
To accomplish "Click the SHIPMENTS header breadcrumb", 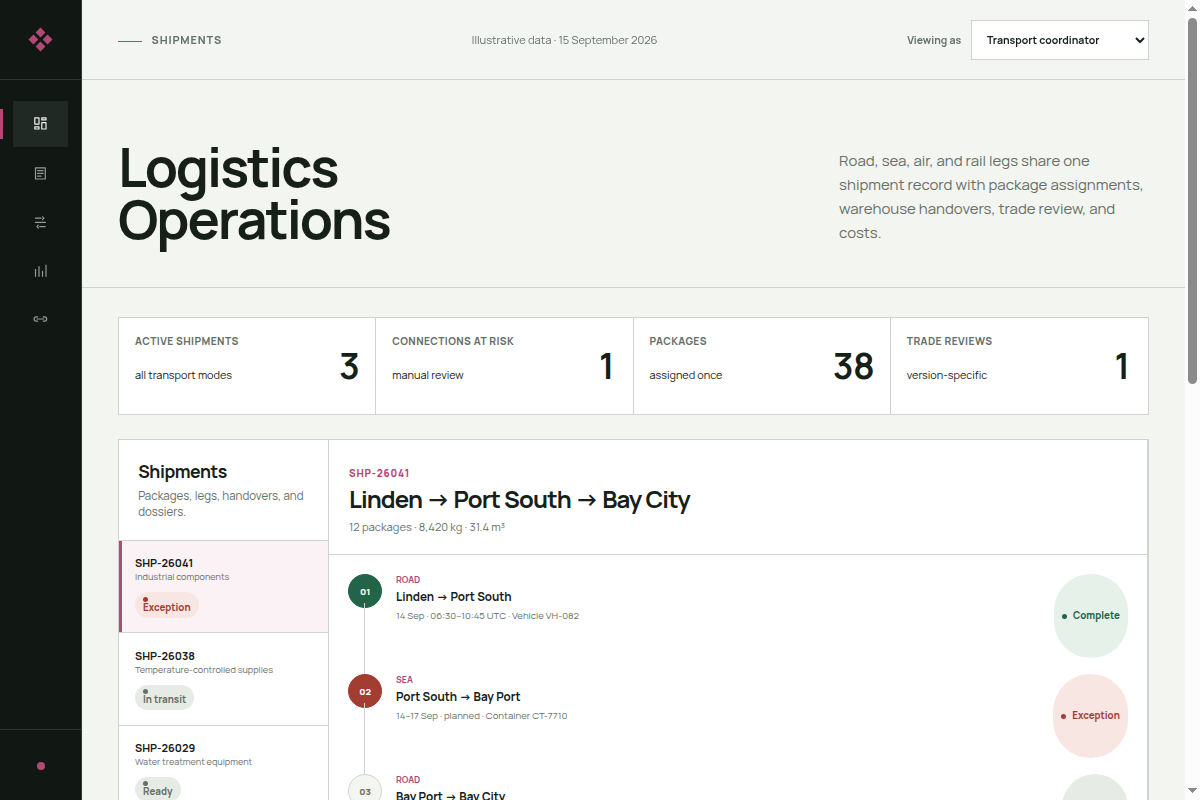I will point(186,40).
